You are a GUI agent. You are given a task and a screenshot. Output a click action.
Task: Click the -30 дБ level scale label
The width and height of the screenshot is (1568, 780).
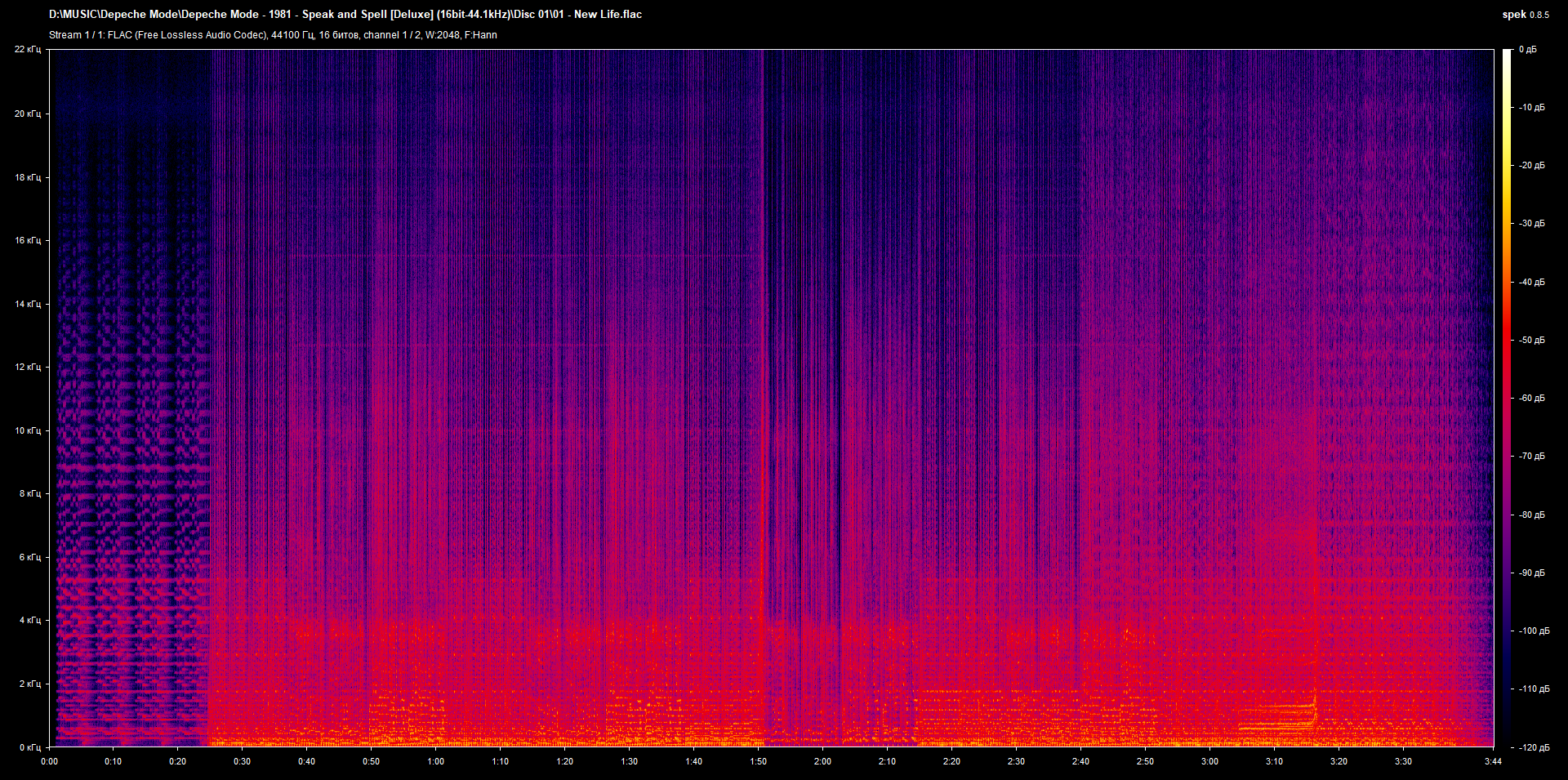[1531, 223]
